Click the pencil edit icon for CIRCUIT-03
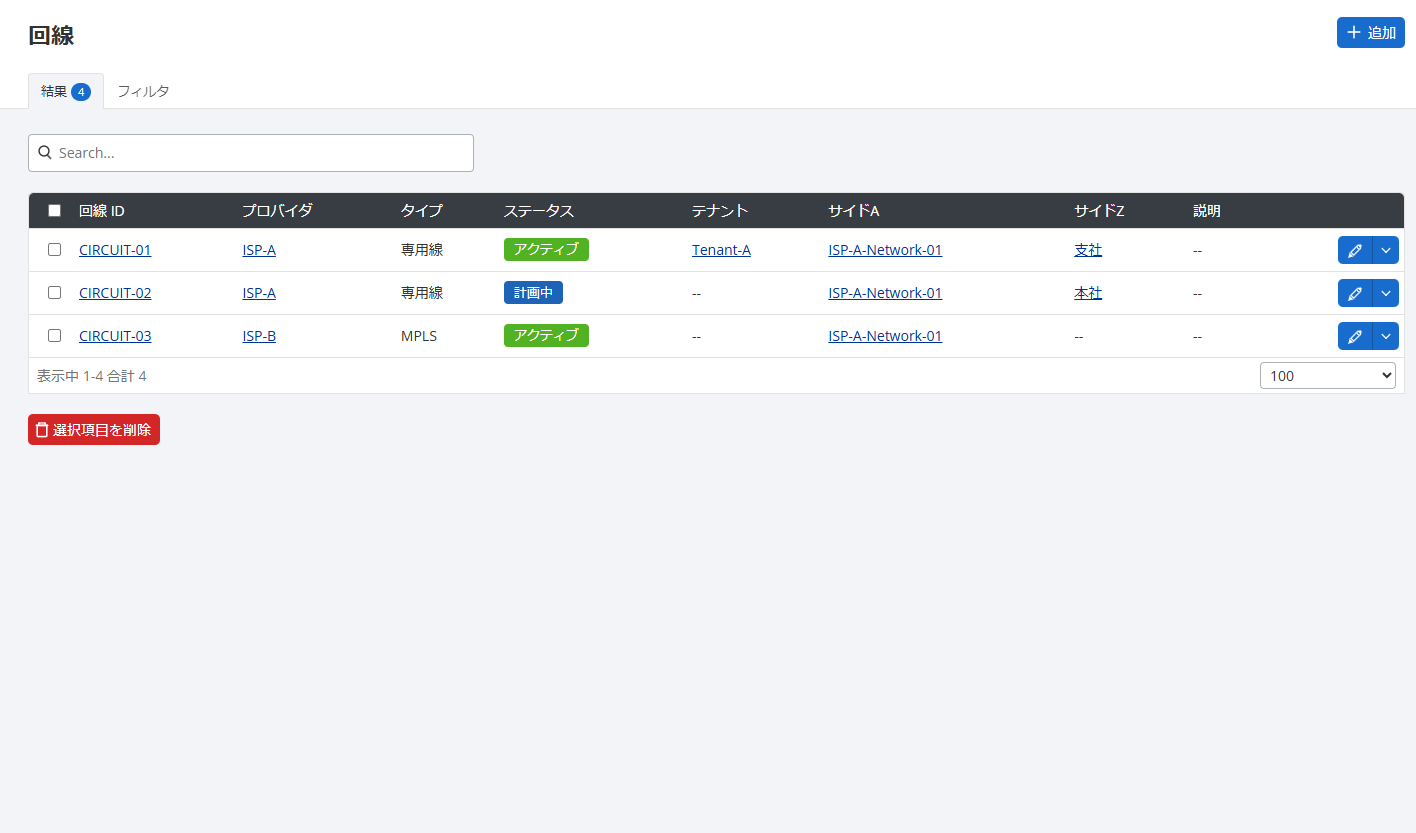This screenshot has width=1416, height=833. point(1355,336)
